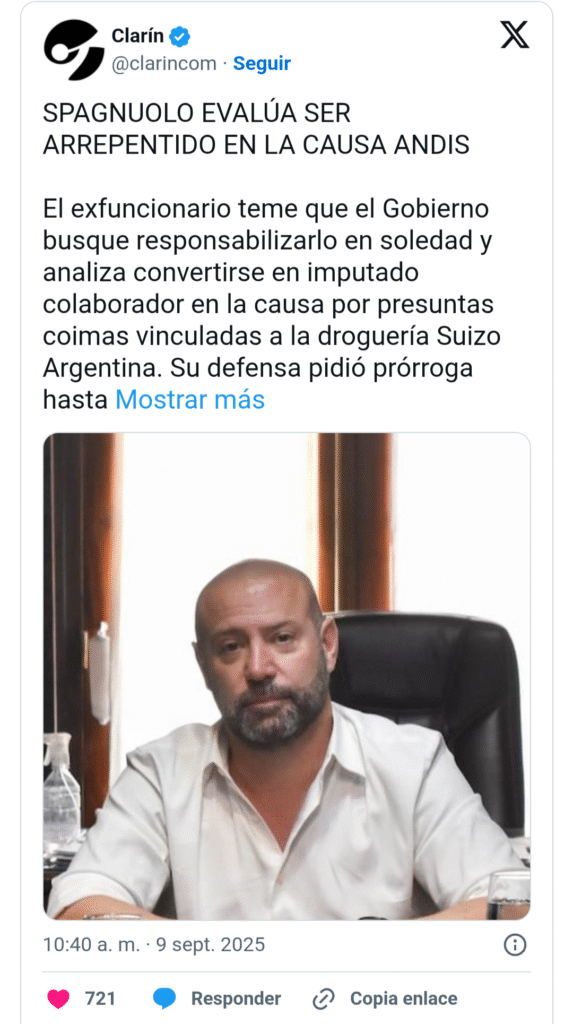Like the tweet with the heart icon

tap(58, 999)
